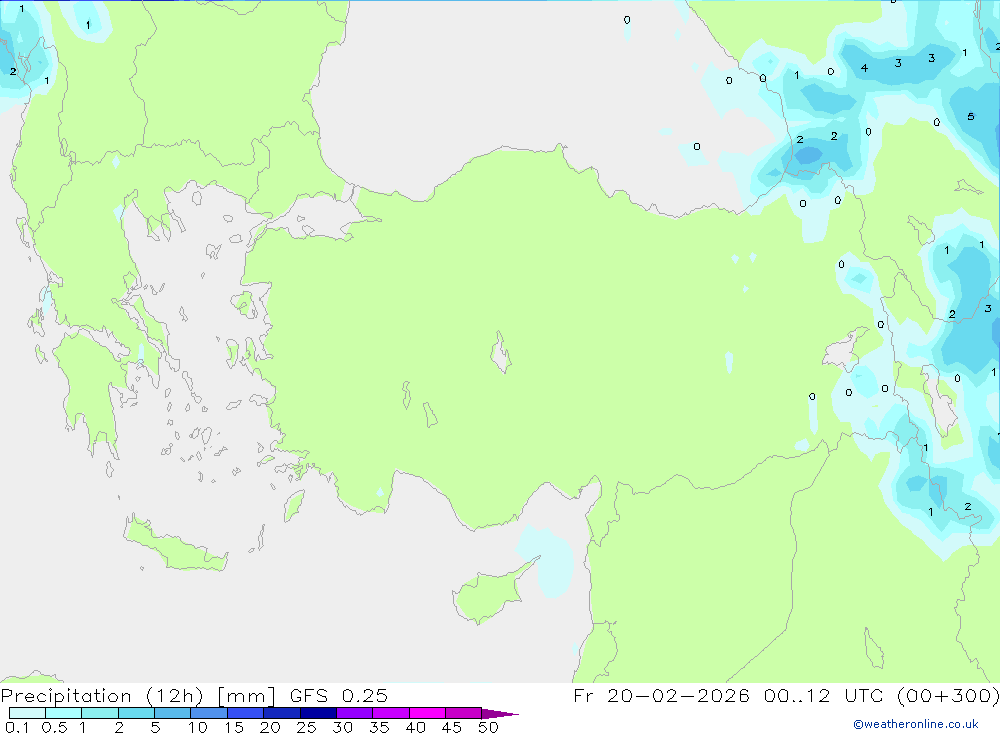Pick the 15–20 mm legend segment
1000x733 pixels.
pyautogui.click(x=246, y=713)
